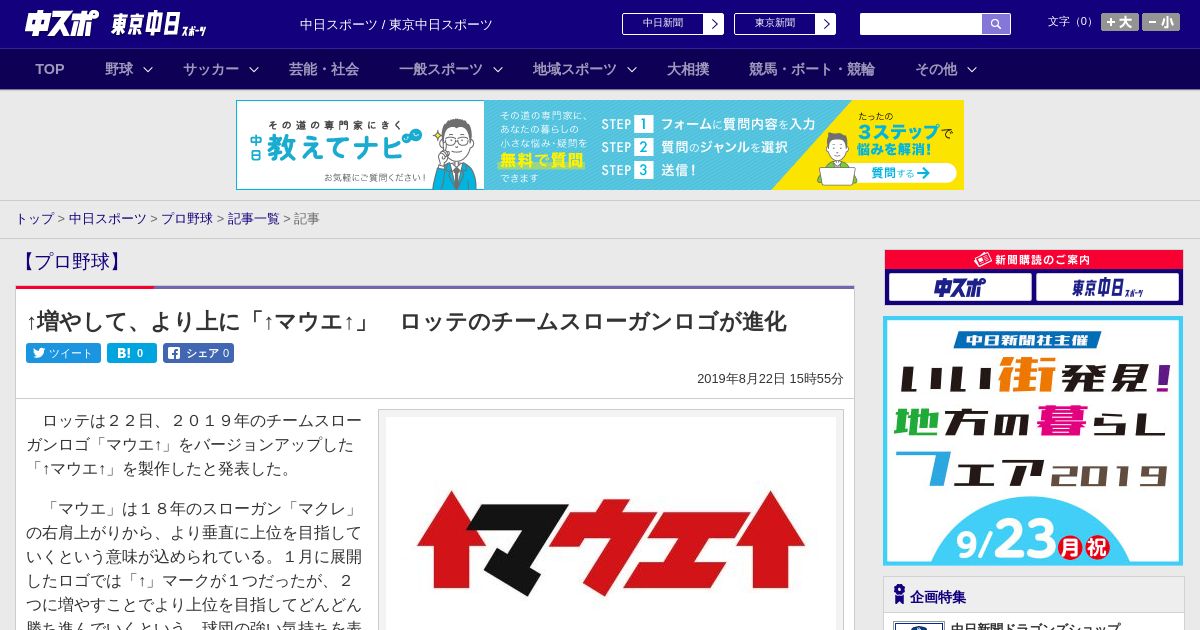Open the 芸能・社会 menu item
The image size is (1200, 630).
point(324,69)
